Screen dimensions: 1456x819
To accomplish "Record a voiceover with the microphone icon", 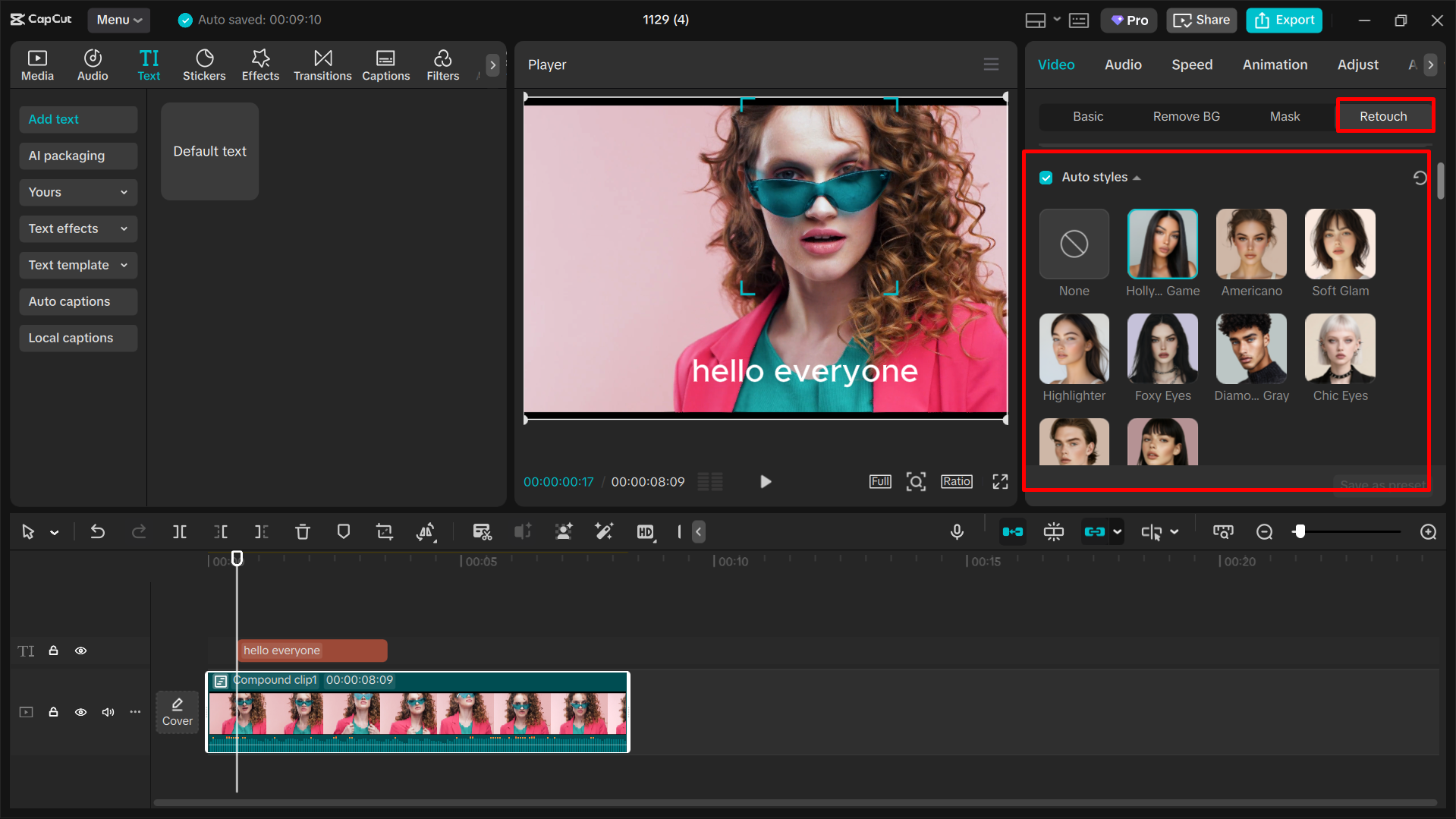I will click(x=957, y=531).
